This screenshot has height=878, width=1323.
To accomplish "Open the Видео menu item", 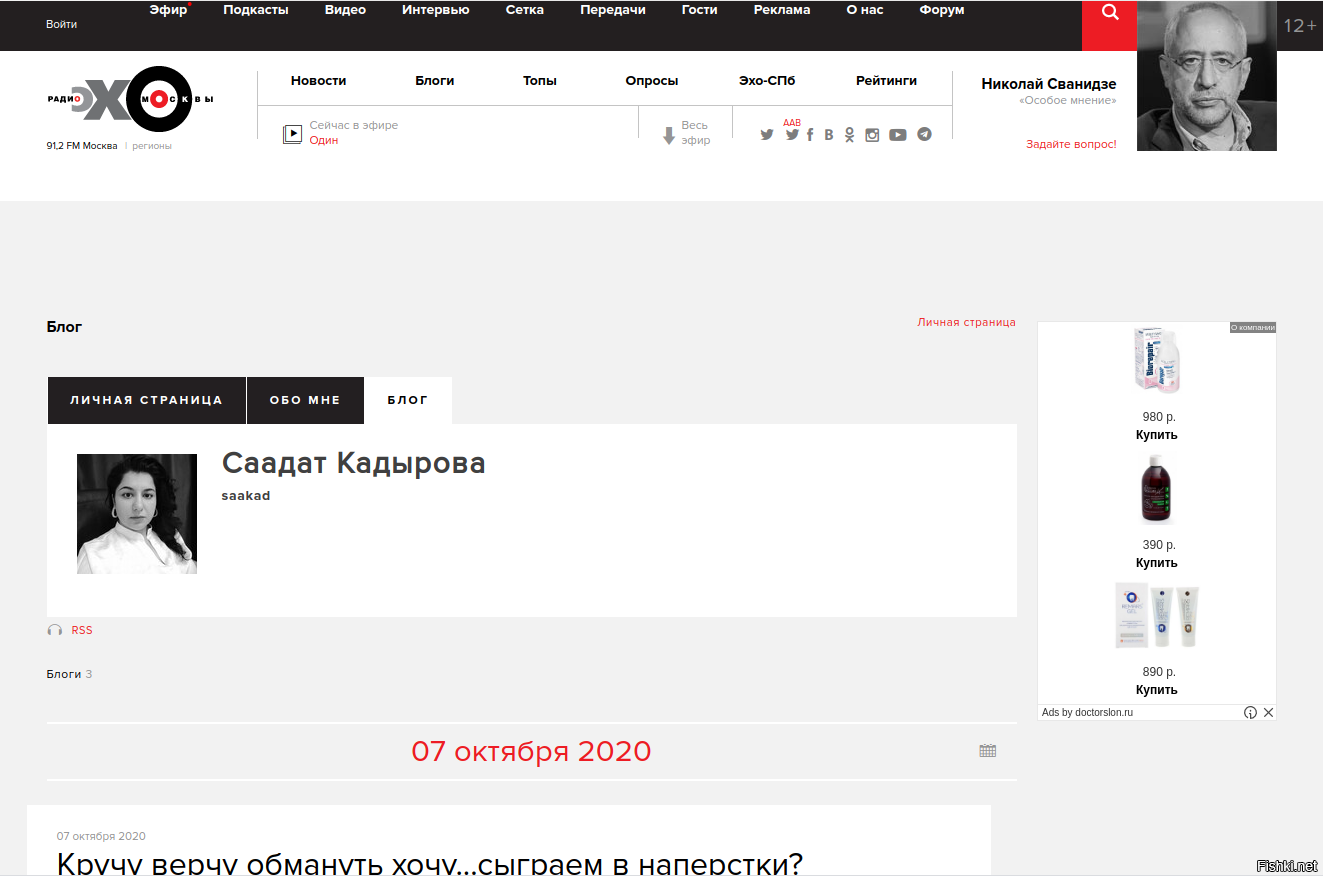I will point(345,10).
